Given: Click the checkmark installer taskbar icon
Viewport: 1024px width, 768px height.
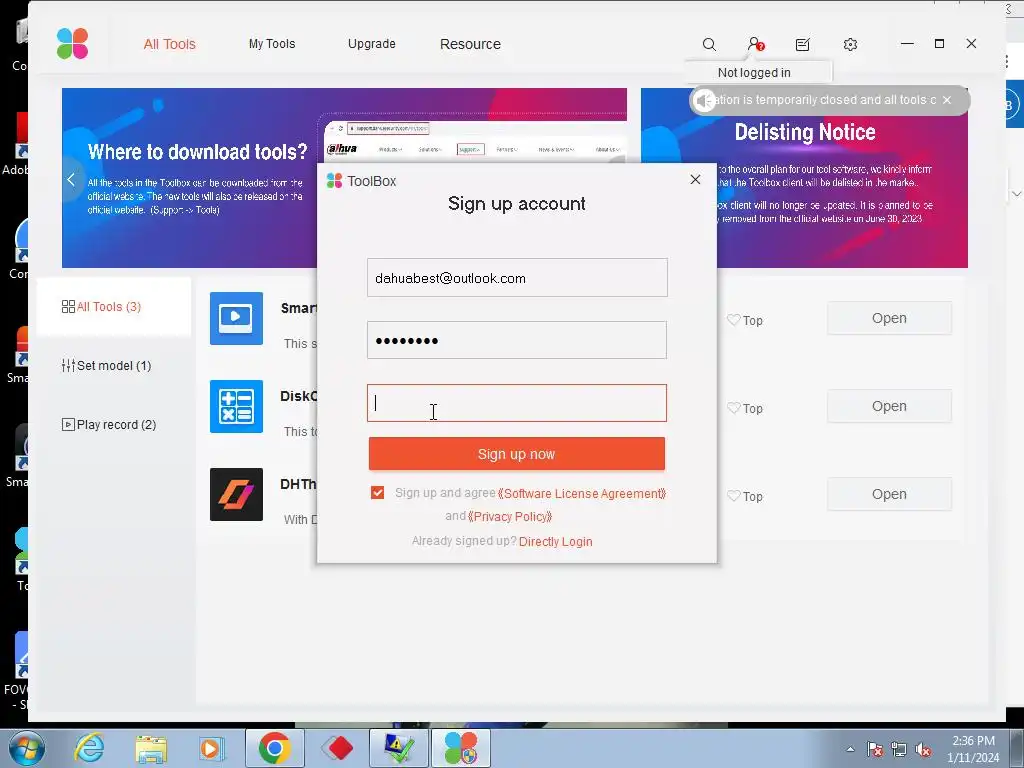Looking at the screenshot, I should pyautogui.click(x=398, y=748).
